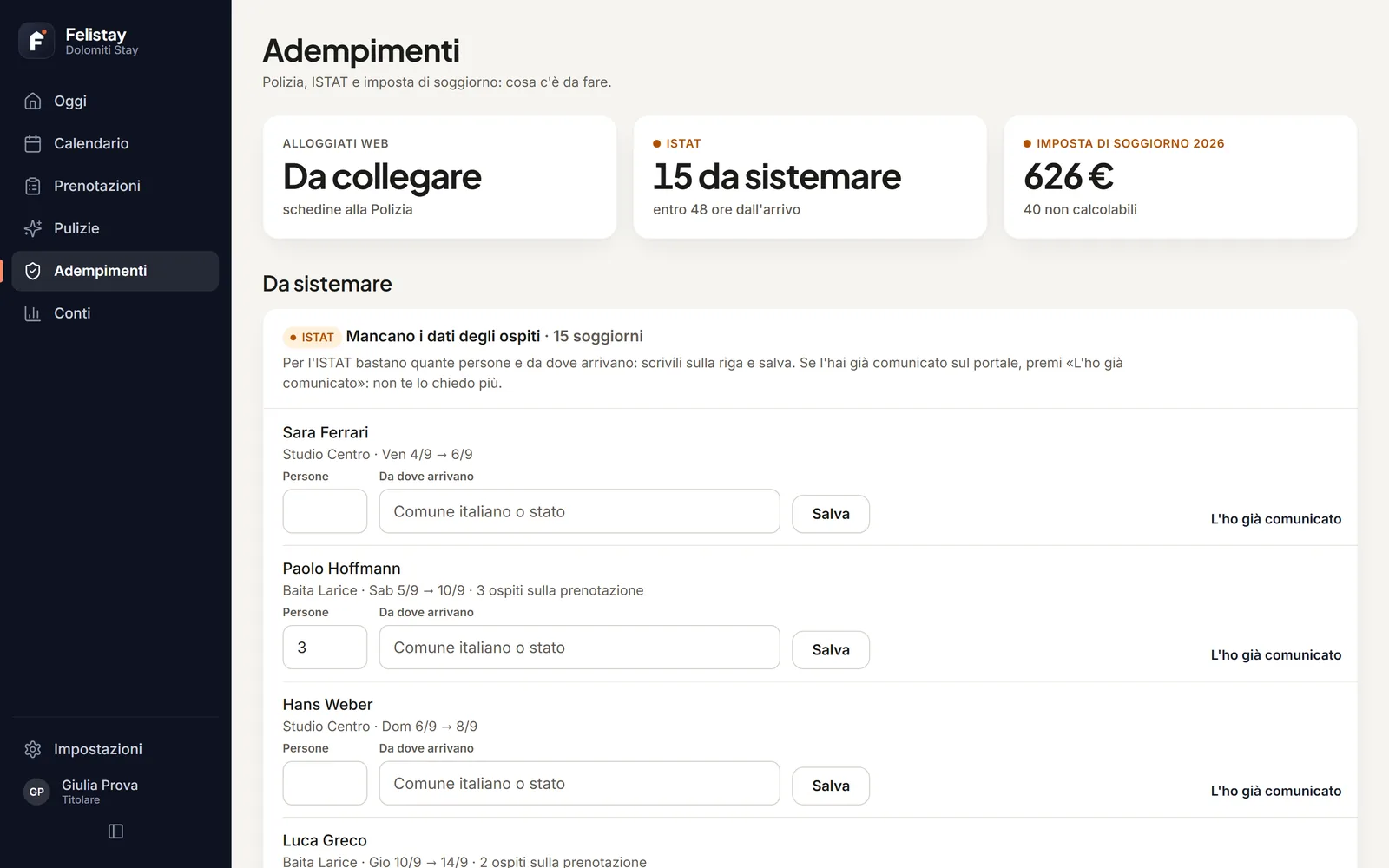
Task: Click the Pulizie sparkle icon
Action: point(33,228)
